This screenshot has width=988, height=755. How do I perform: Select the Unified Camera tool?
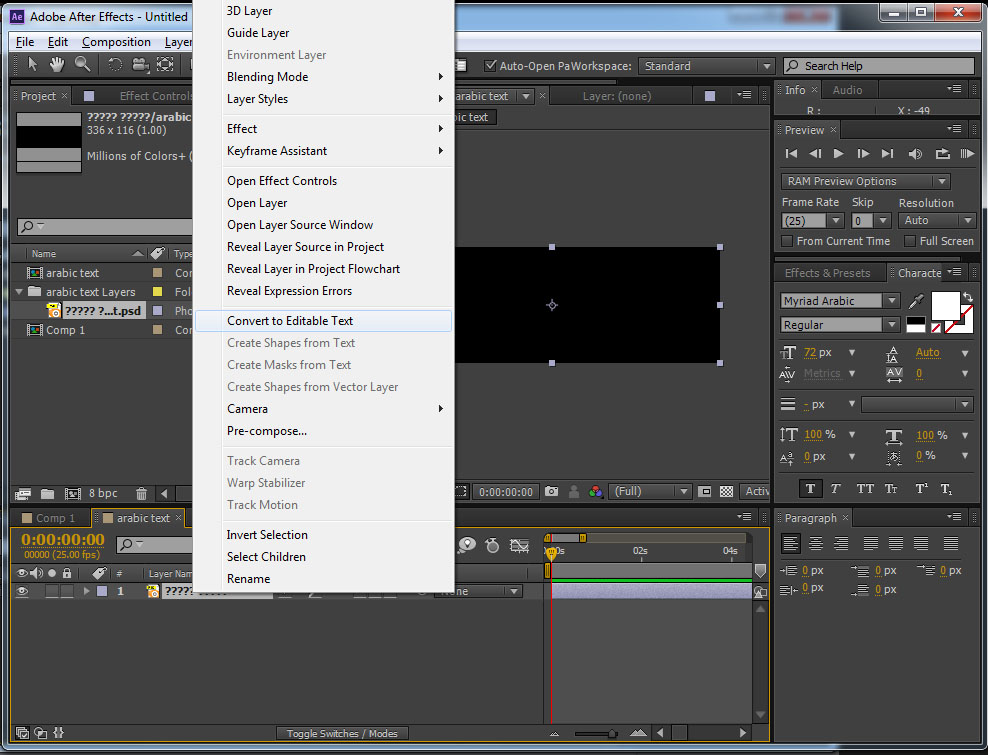coord(140,64)
